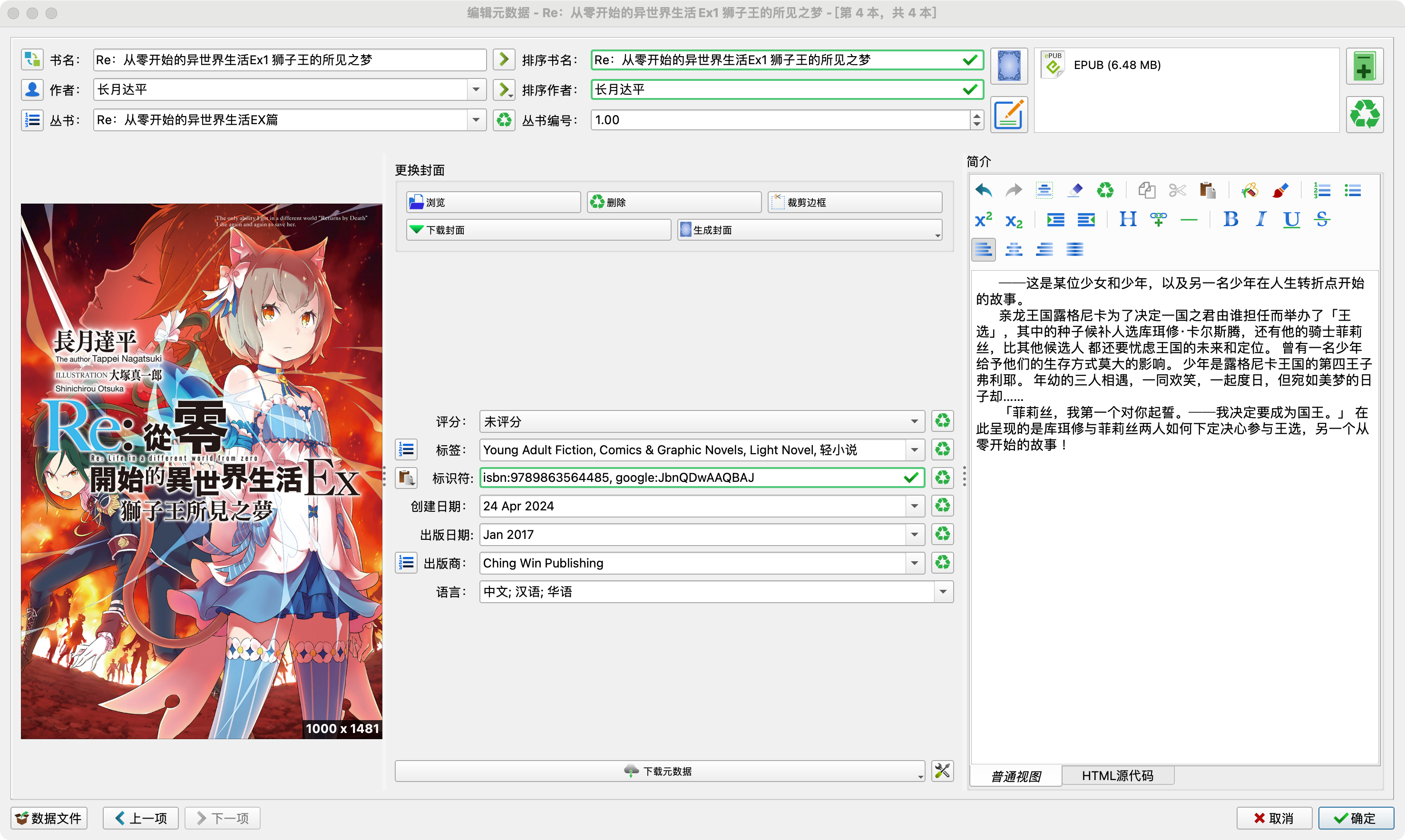1405x840 pixels.
Task: Clear the rating with recycle icon
Action: click(942, 421)
